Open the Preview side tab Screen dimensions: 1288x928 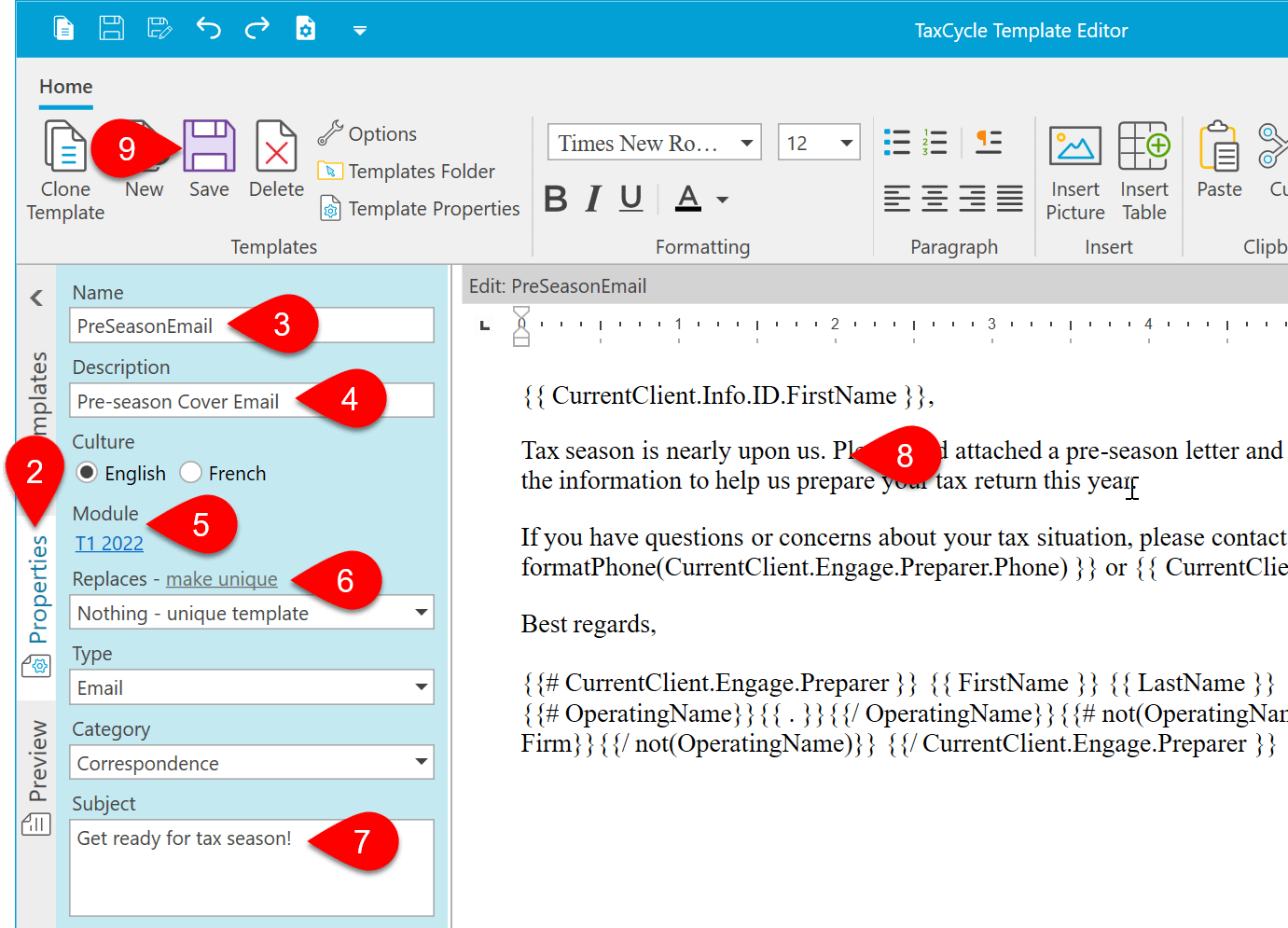tap(37, 777)
